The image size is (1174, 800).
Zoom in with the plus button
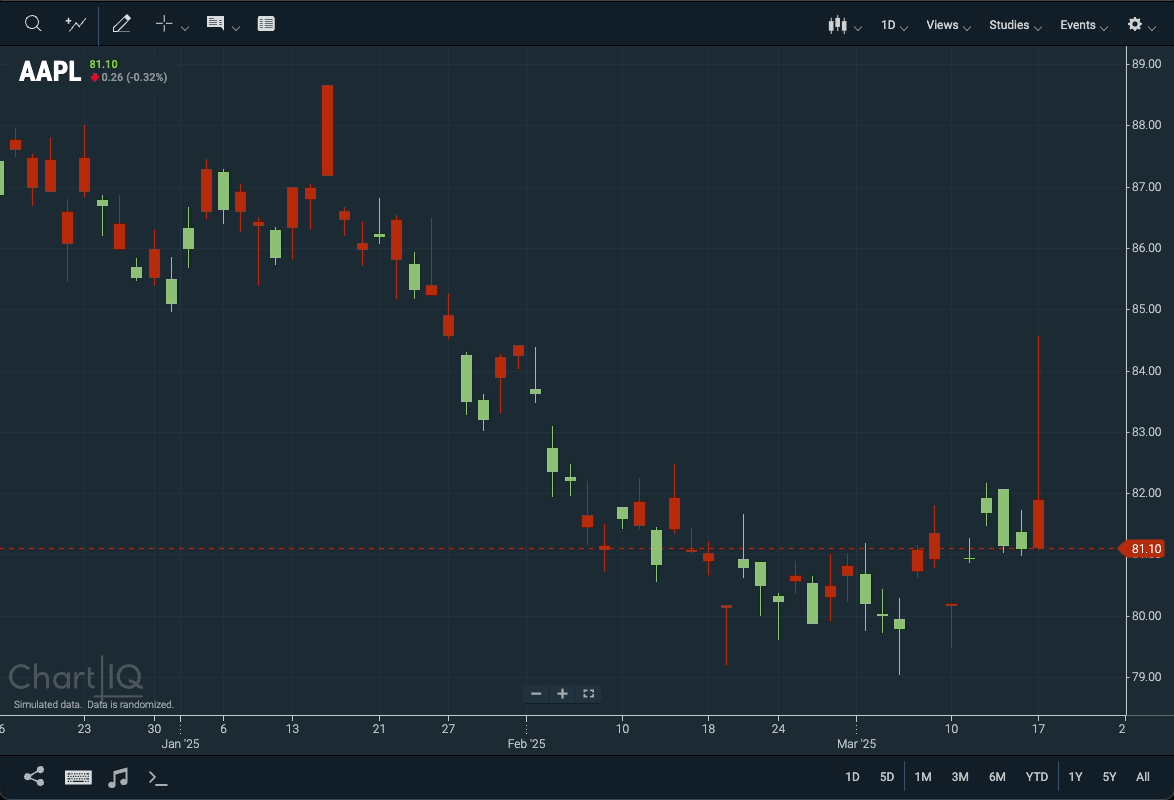tap(562, 694)
